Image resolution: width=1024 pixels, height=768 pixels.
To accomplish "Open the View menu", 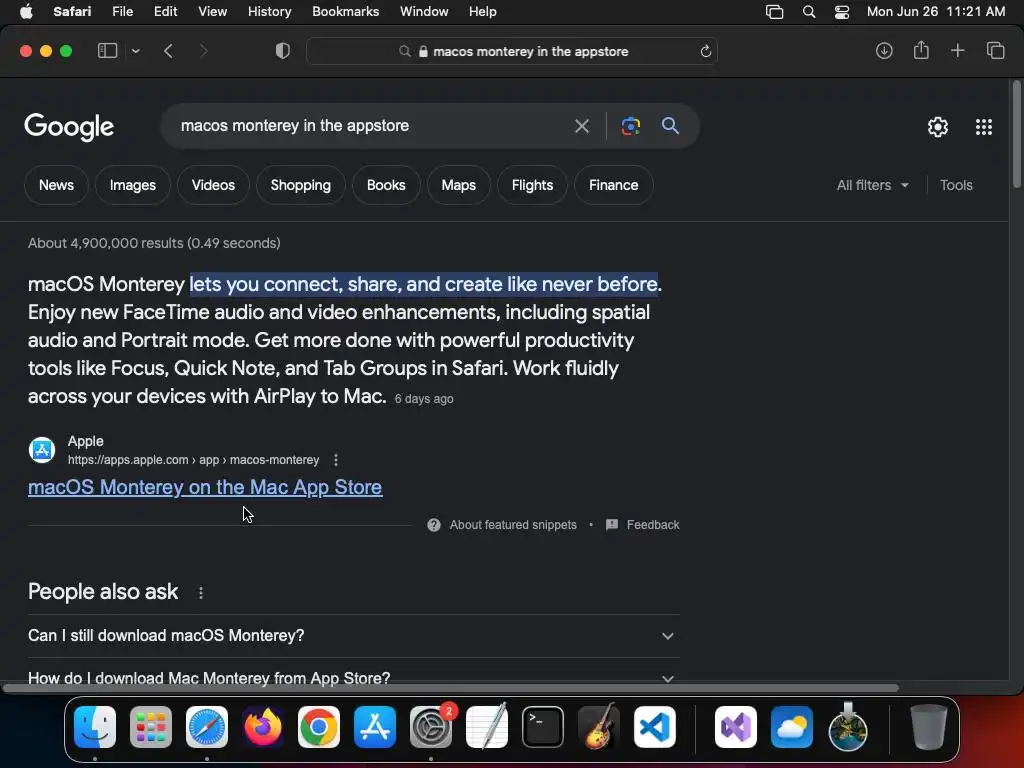I will [x=212, y=12].
